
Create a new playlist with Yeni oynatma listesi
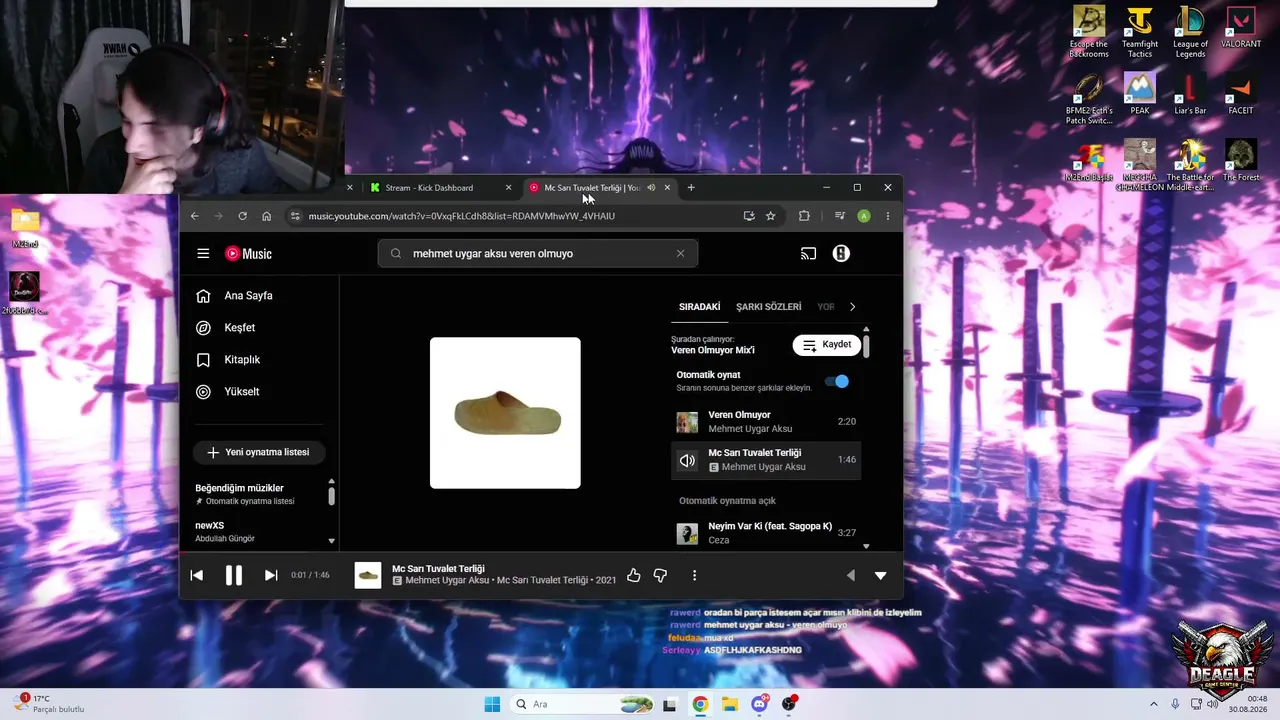(258, 453)
